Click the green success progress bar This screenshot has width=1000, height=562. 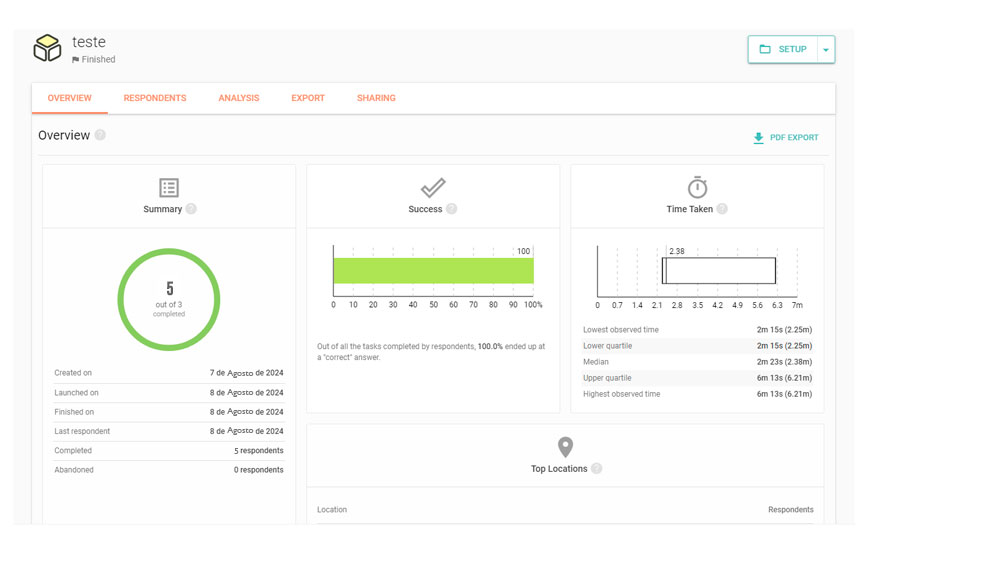tap(433, 271)
